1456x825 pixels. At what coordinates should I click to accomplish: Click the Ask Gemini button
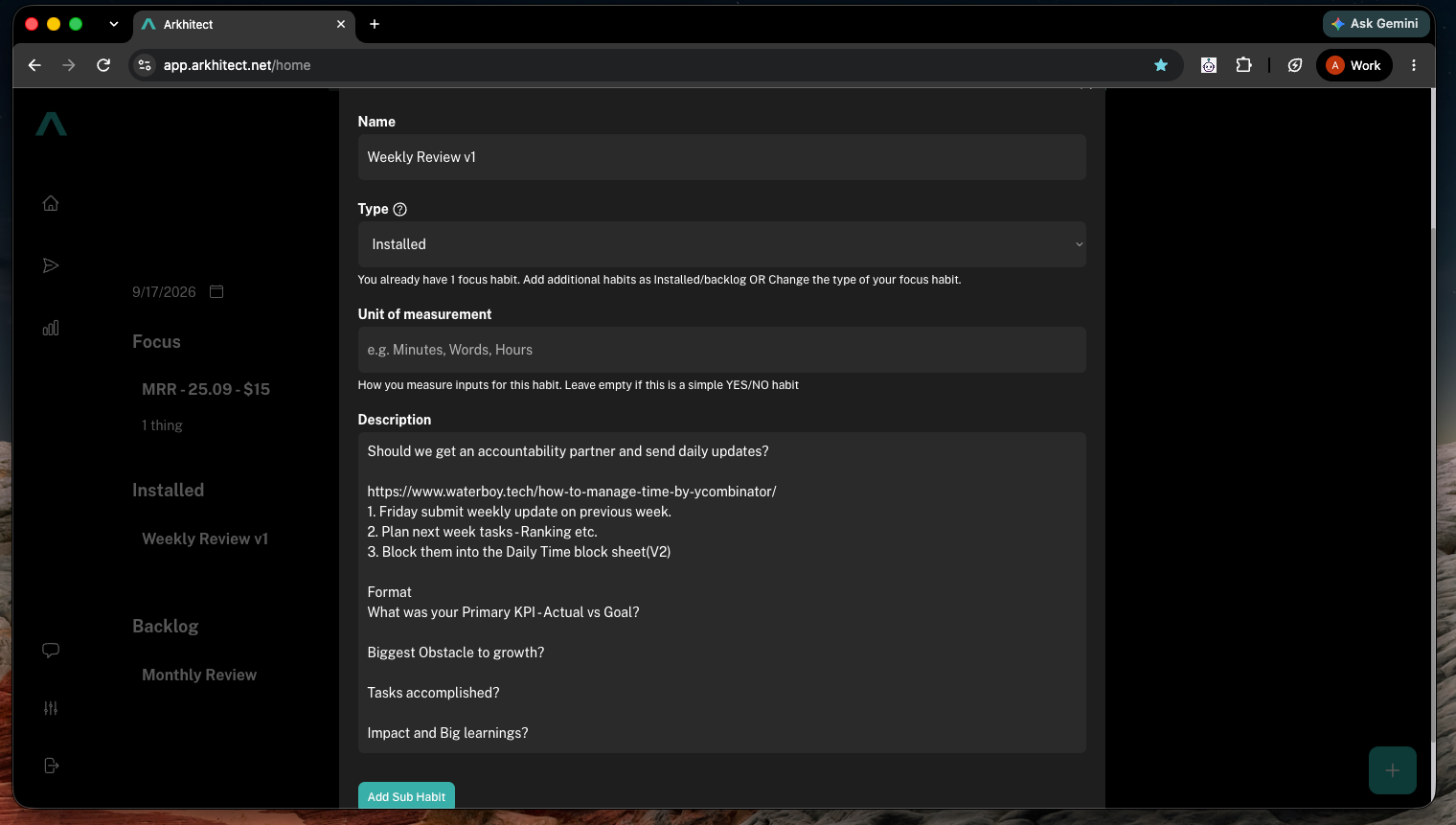pyautogui.click(x=1376, y=24)
